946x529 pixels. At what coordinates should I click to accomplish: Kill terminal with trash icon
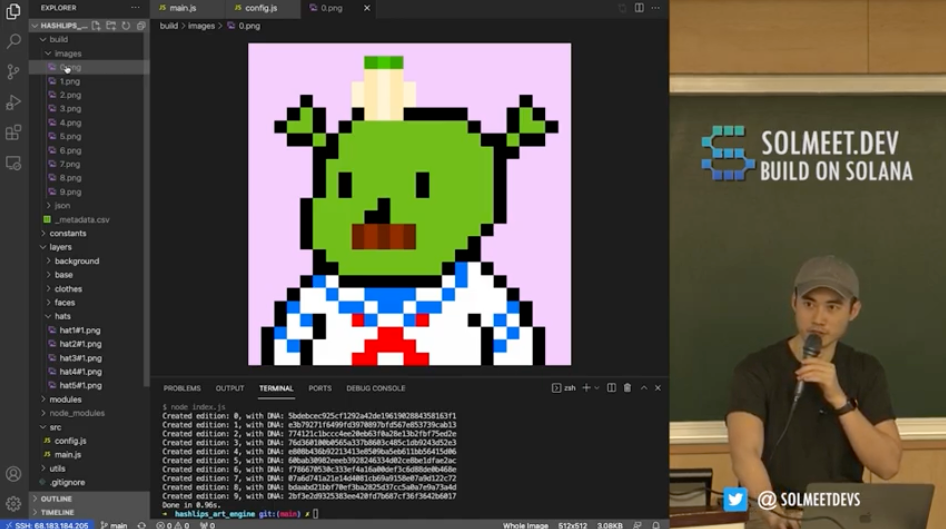(627, 388)
